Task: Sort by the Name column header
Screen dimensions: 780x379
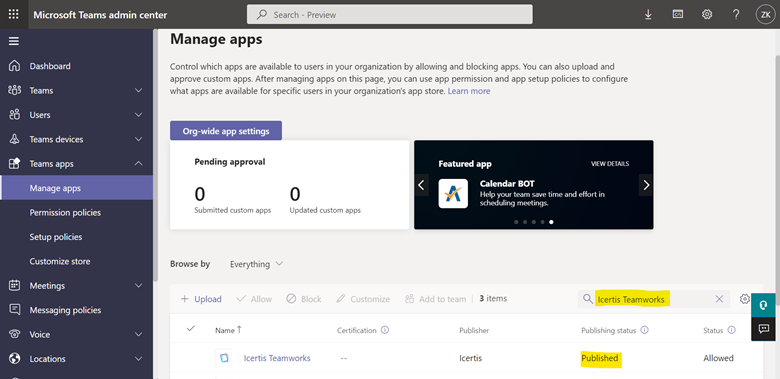Action: (x=228, y=330)
